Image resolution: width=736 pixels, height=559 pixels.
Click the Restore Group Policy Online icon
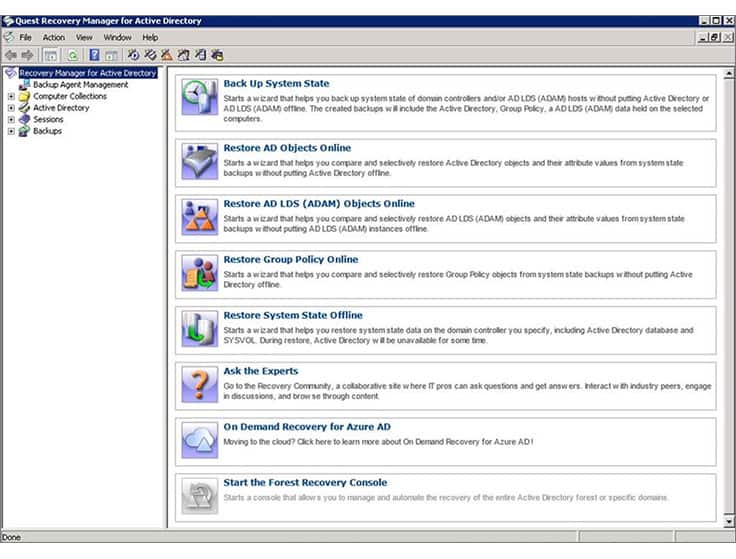[199, 273]
